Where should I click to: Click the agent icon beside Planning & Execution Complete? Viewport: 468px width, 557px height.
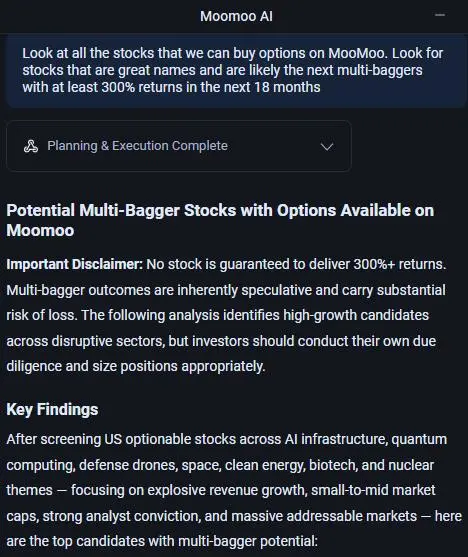point(31,146)
